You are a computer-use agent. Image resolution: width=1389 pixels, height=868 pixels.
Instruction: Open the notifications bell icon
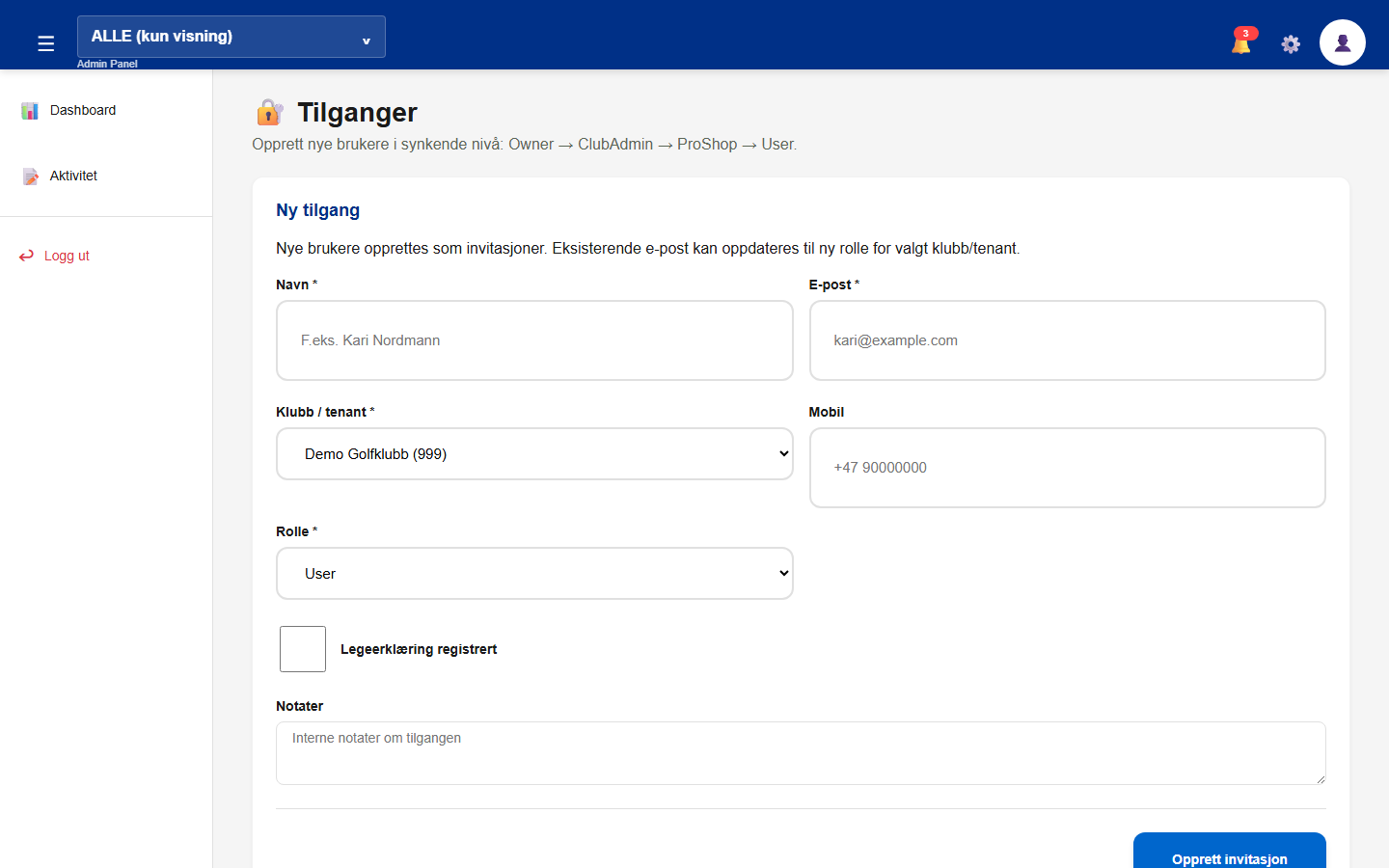point(1241,42)
